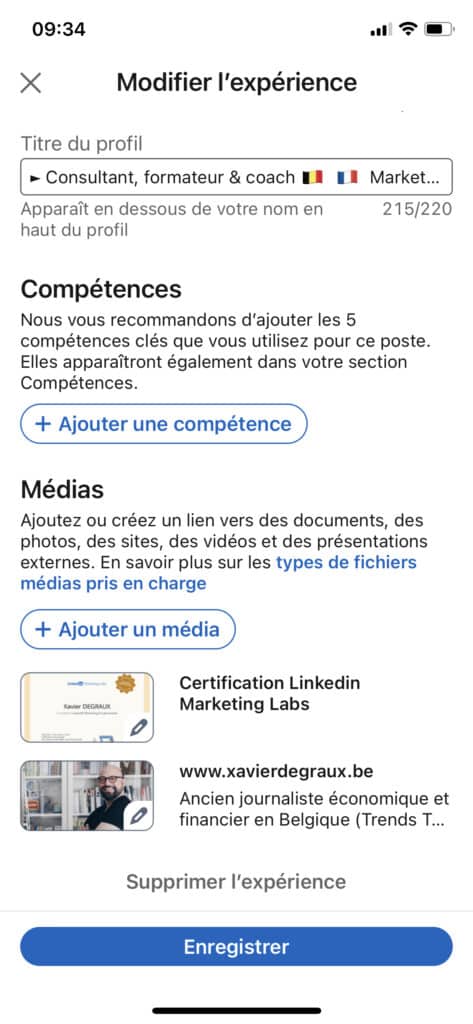Tap the French flag emoji in the title field

coord(348,177)
